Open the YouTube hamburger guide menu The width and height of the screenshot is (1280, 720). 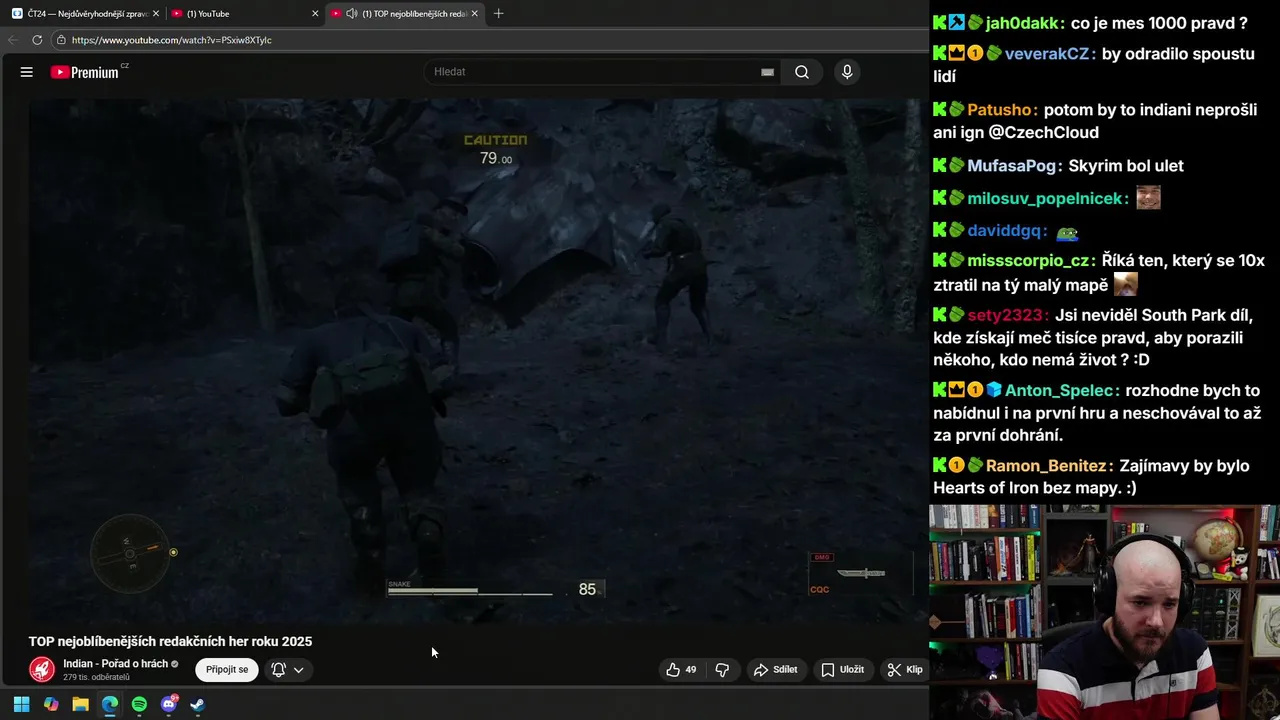tap(27, 72)
